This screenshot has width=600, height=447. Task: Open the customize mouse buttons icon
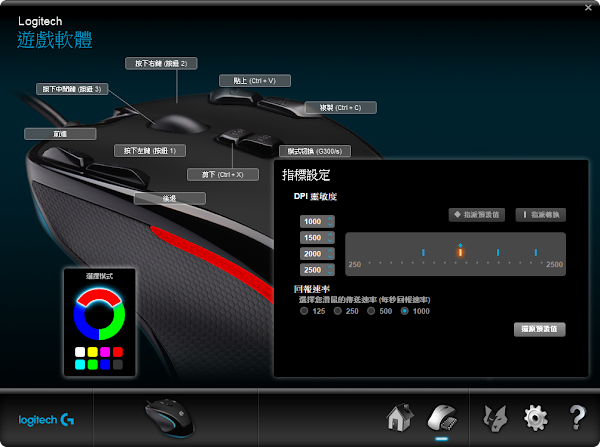click(x=442, y=419)
